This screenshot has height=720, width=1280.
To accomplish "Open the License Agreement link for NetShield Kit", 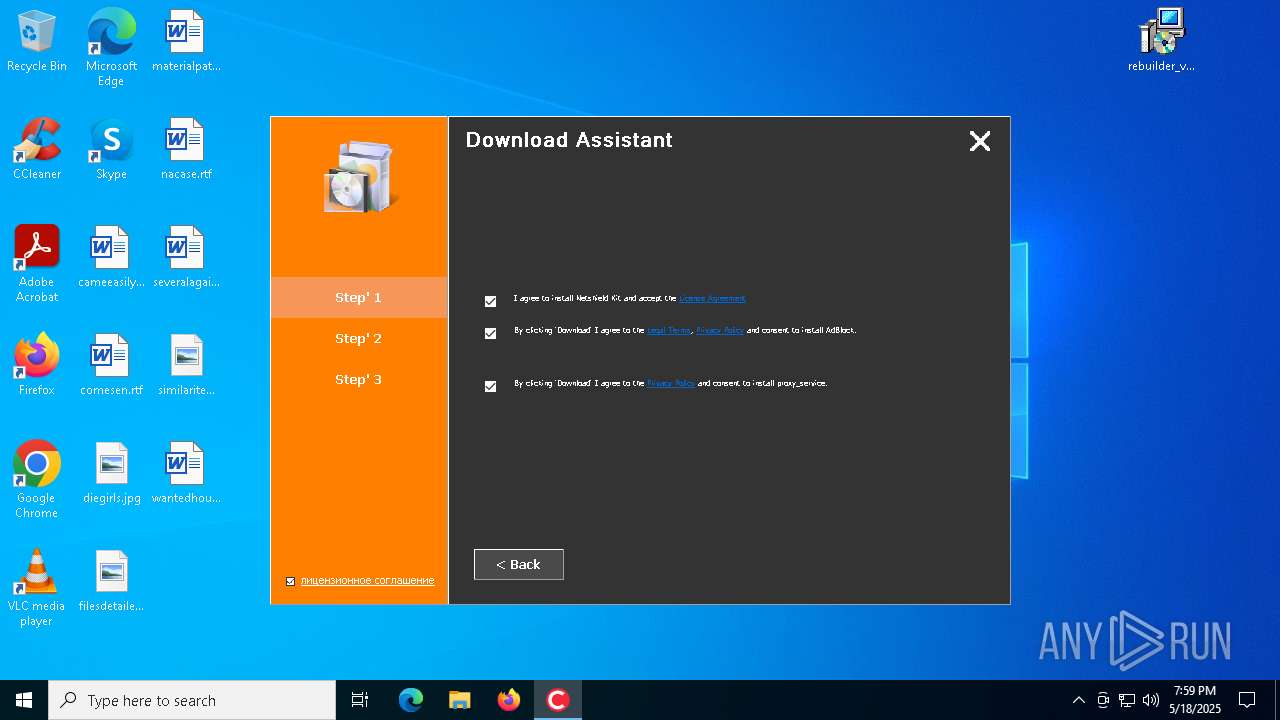I will pyautogui.click(x=712, y=298).
